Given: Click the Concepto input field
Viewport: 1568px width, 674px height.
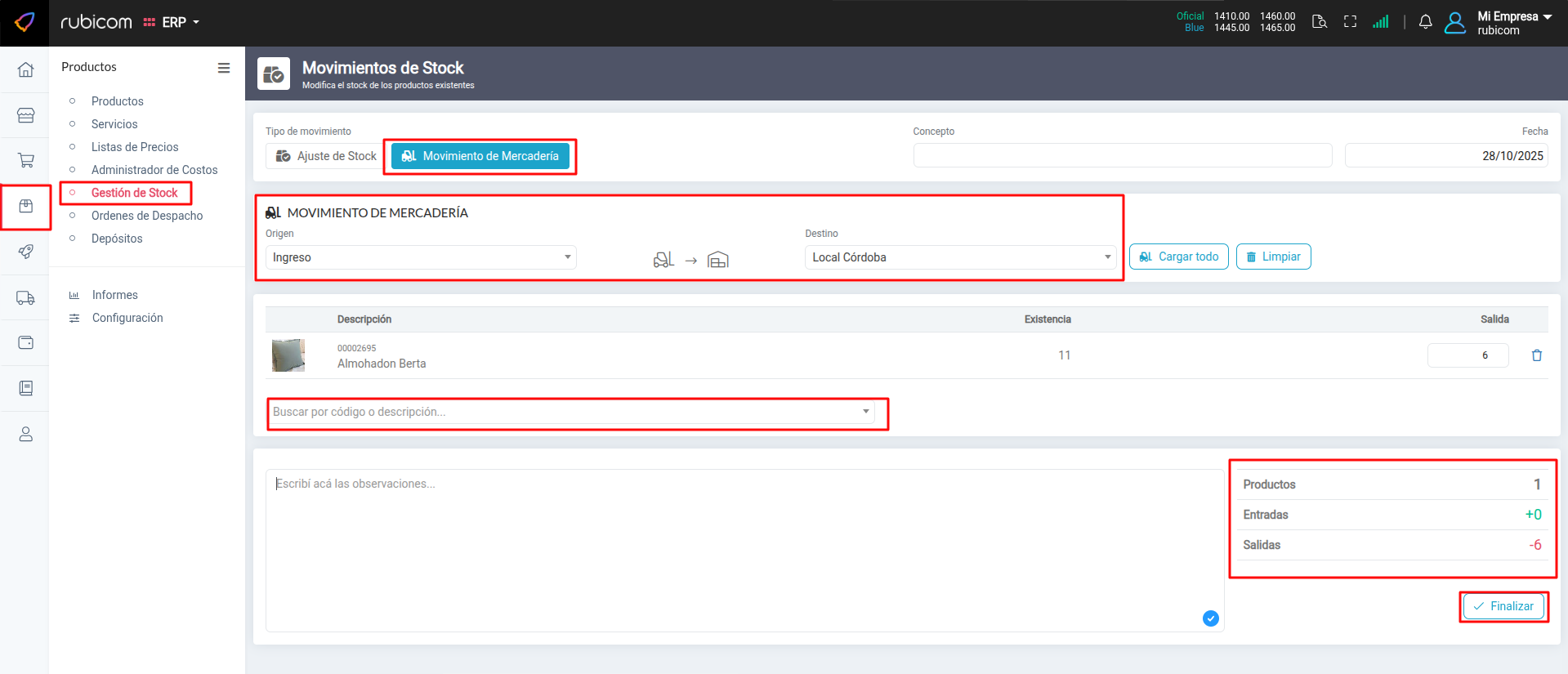Looking at the screenshot, I should (x=1122, y=155).
